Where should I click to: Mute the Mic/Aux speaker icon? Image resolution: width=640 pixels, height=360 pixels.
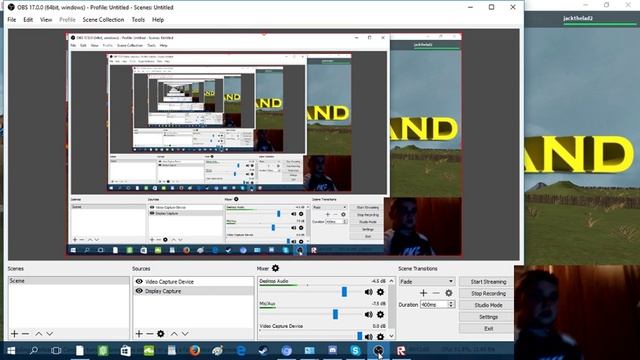click(368, 314)
